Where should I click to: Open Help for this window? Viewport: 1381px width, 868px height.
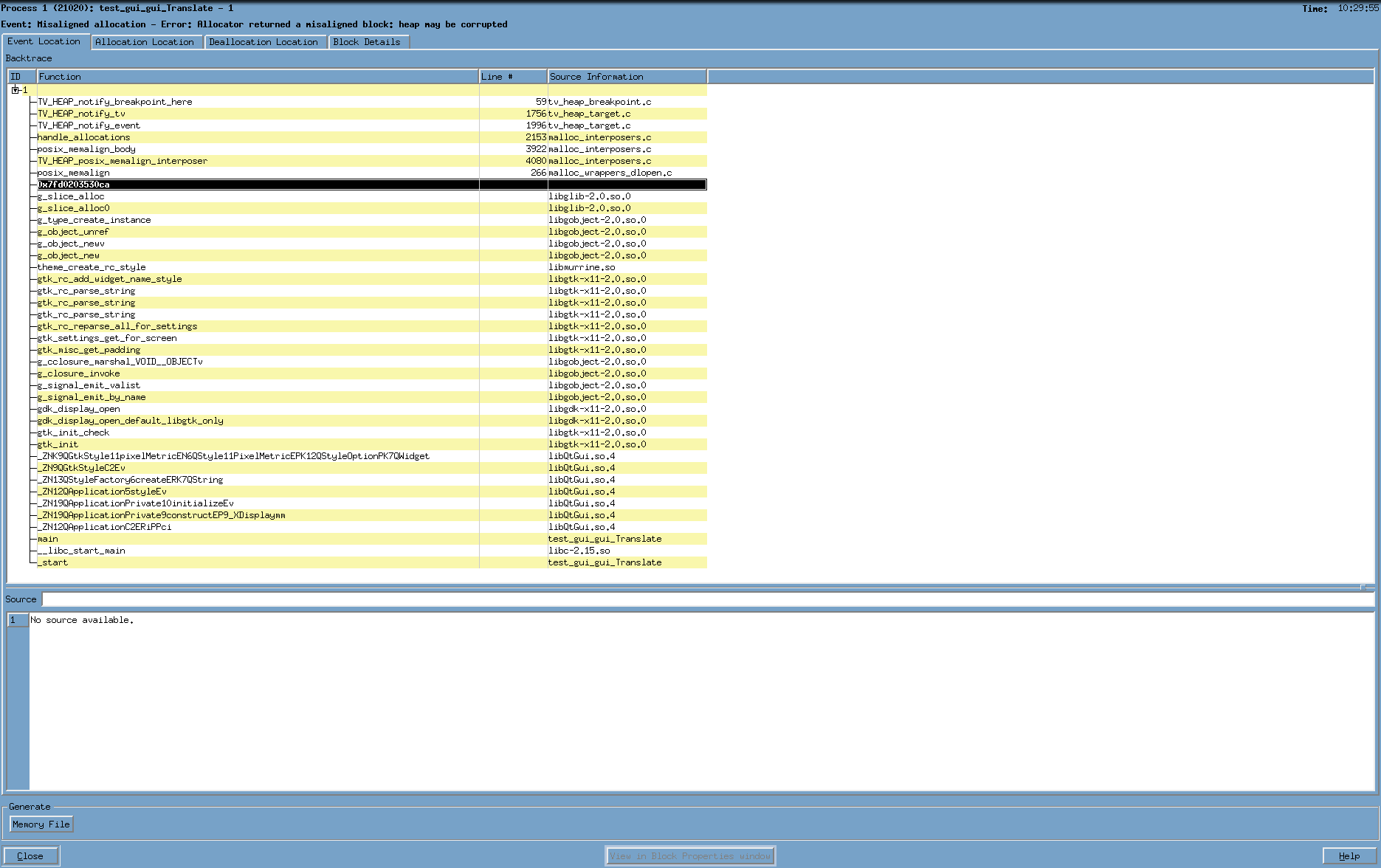pyautogui.click(x=1349, y=856)
